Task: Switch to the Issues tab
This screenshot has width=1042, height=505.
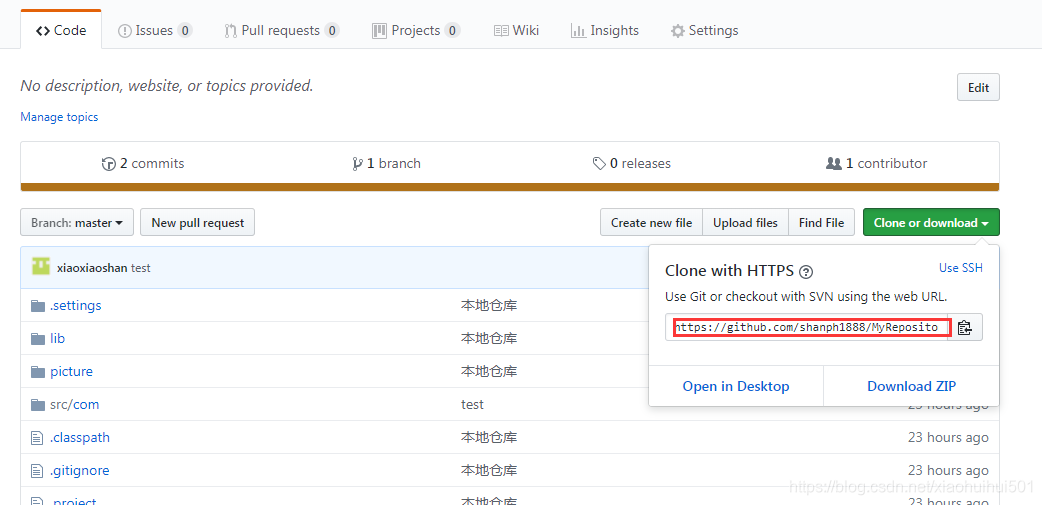Action: click(155, 31)
